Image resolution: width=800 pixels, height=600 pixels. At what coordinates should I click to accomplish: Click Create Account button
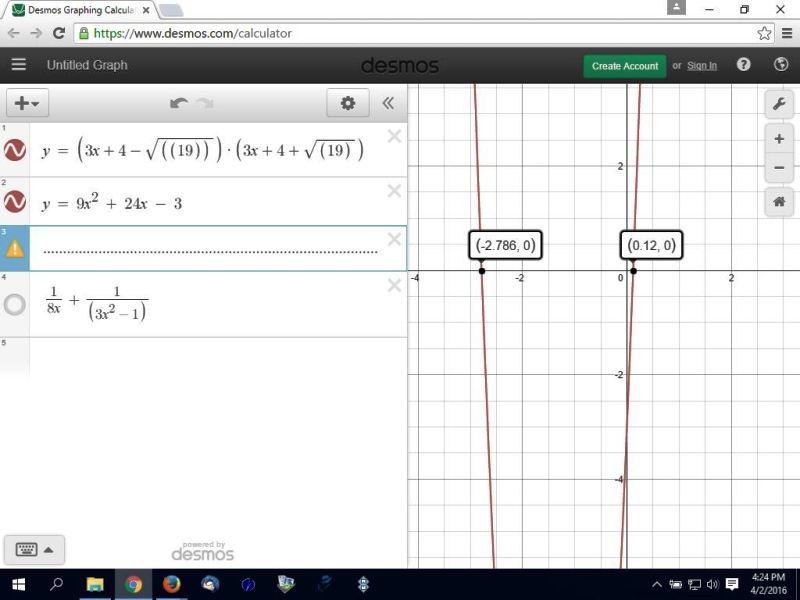tap(625, 66)
